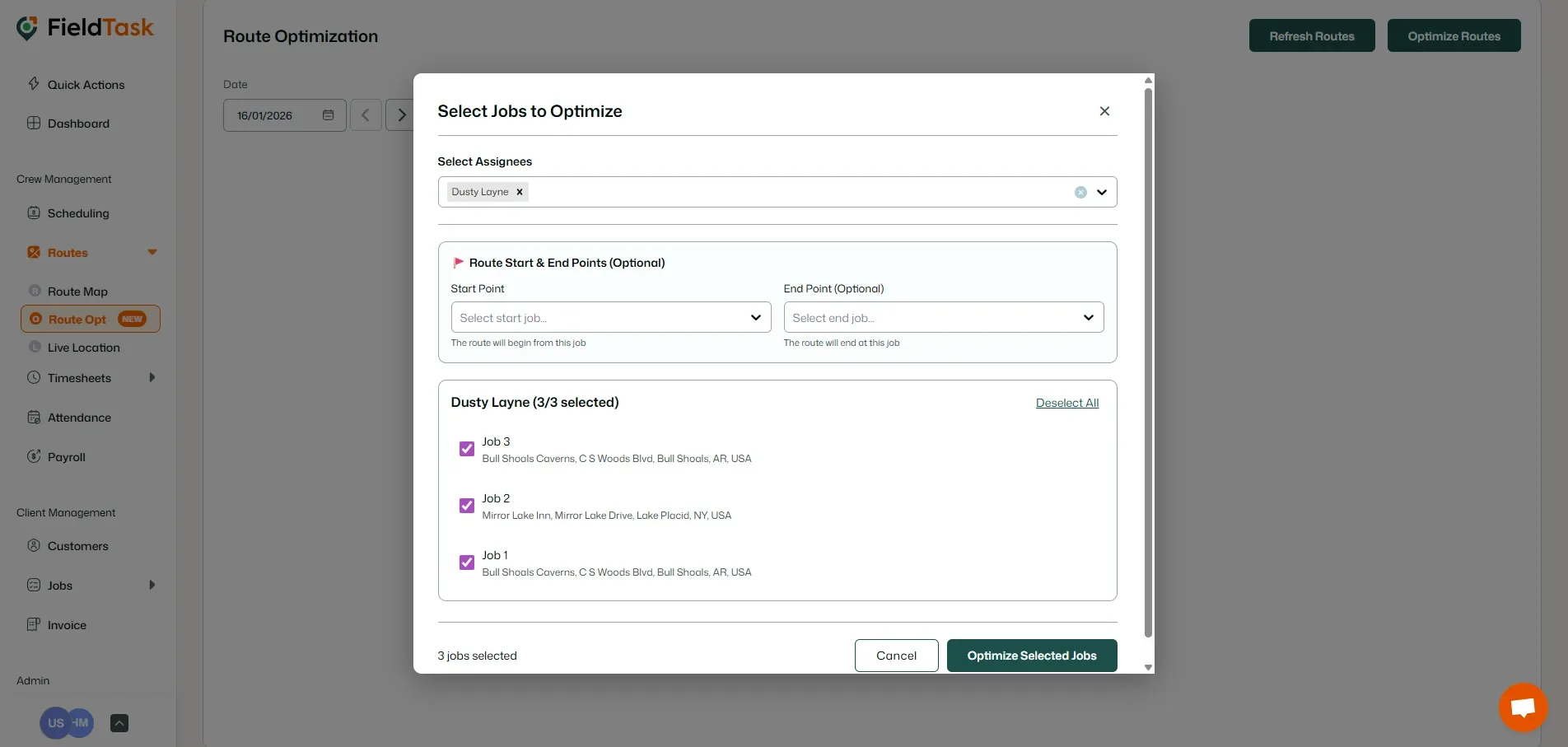
Task: Select the Scheduling sidebar icon
Action: [34, 212]
